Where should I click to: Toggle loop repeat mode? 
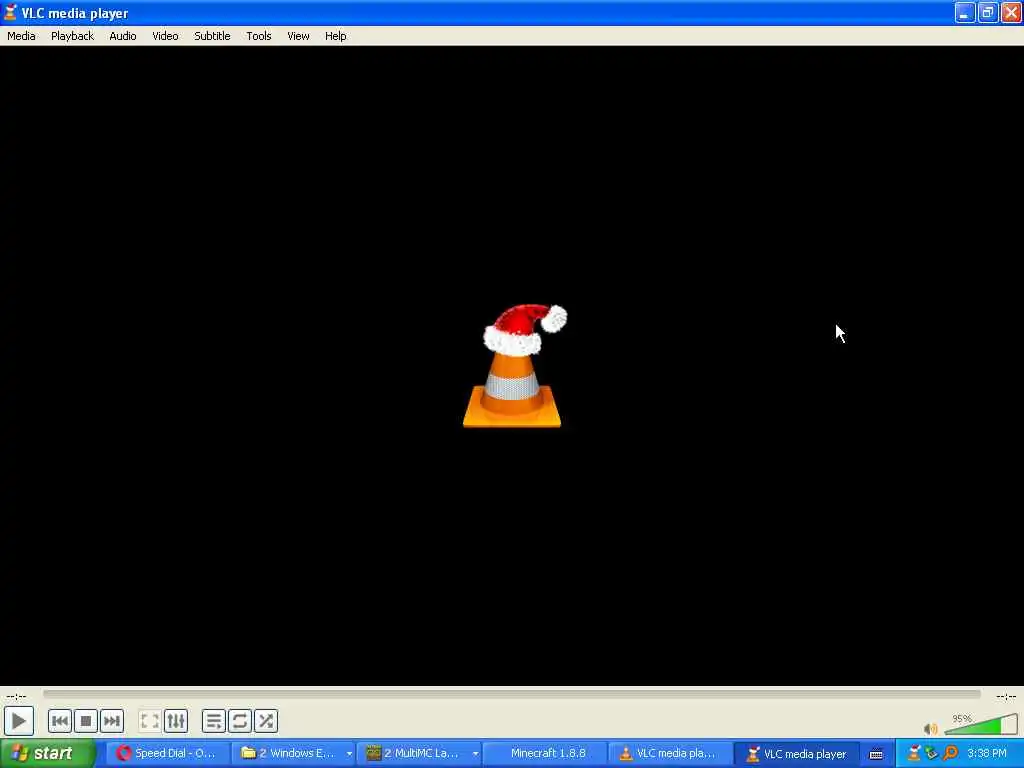[240, 721]
